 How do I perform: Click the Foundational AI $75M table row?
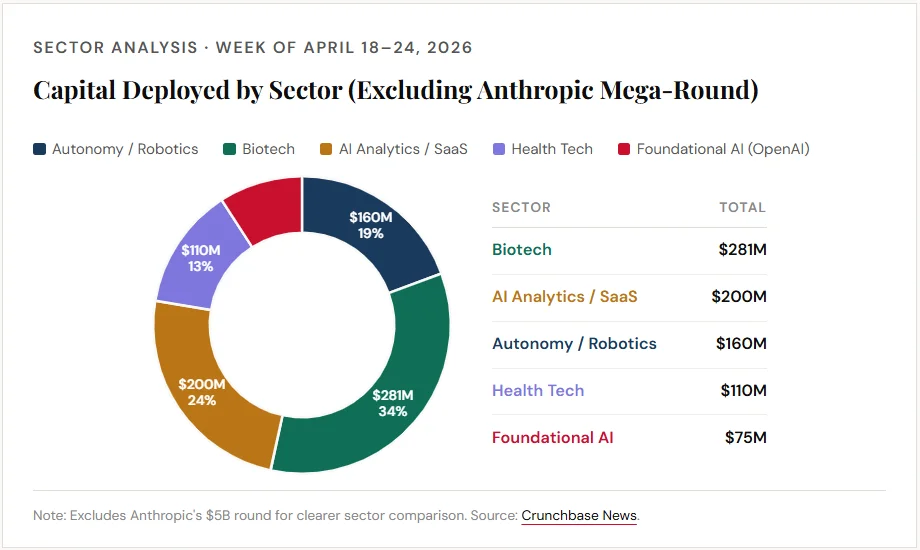point(628,438)
